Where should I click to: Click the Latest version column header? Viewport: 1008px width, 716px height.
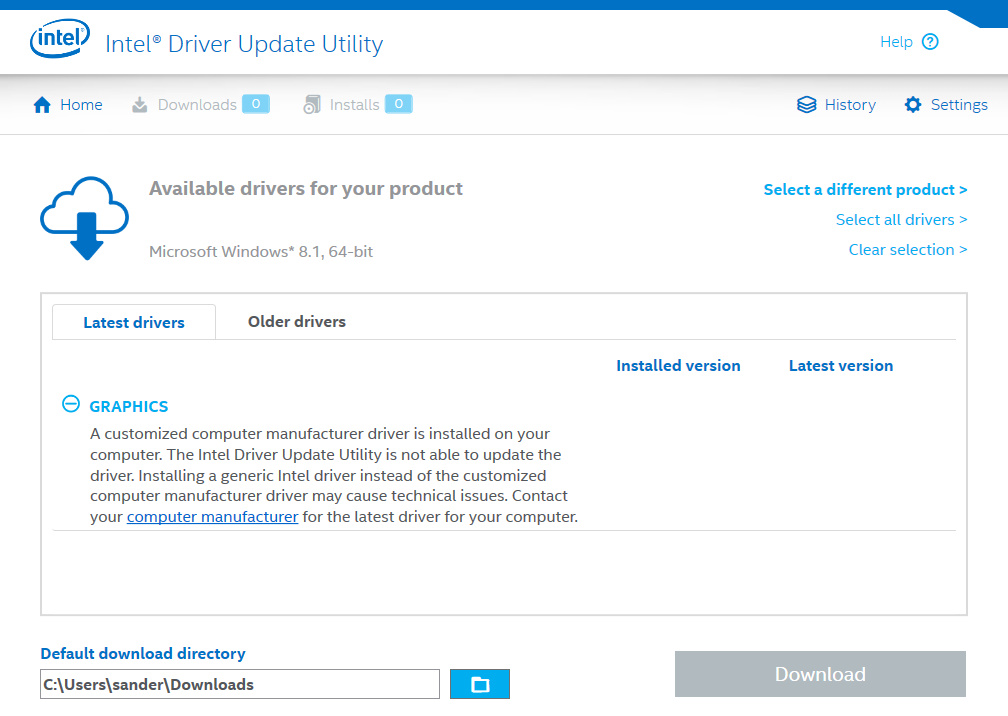pyautogui.click(x=841, y=366)
